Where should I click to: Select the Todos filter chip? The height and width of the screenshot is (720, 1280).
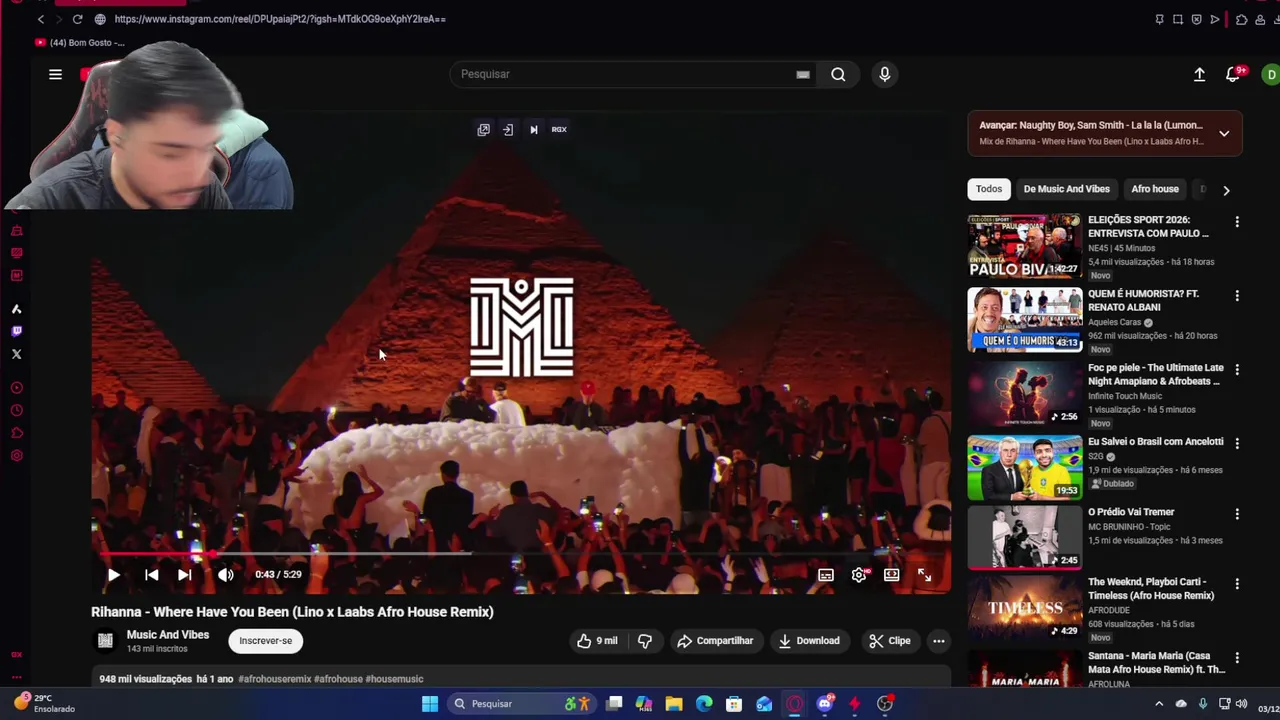coord(989,189)
